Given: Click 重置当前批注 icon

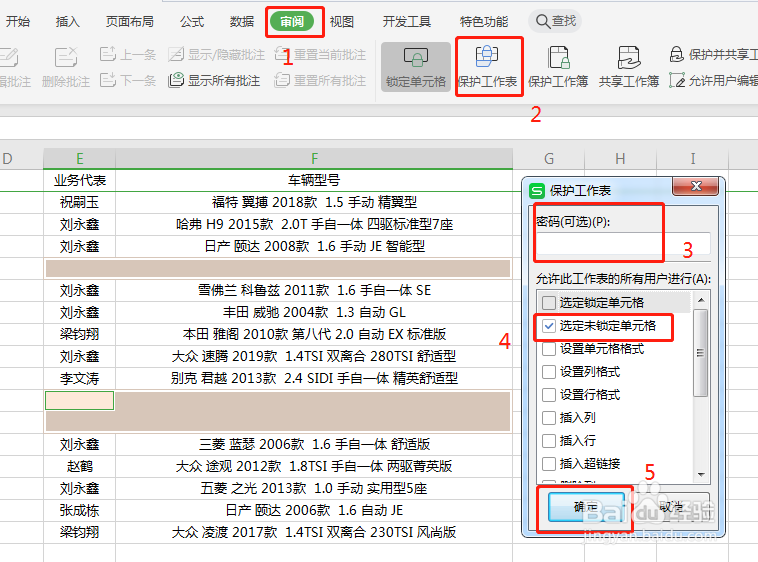Looking at the screenshot, I should coord(282,54).
